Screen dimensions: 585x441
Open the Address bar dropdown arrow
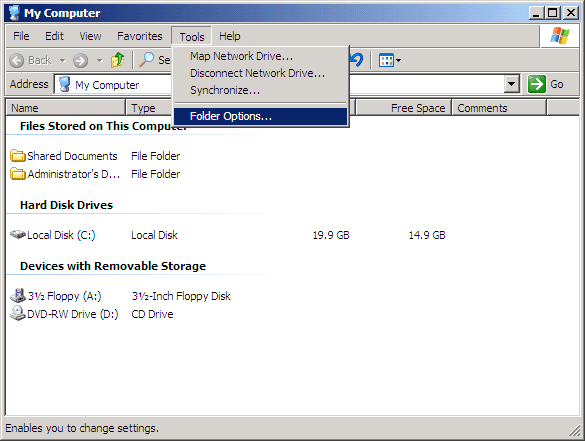(x=512, y=84)
